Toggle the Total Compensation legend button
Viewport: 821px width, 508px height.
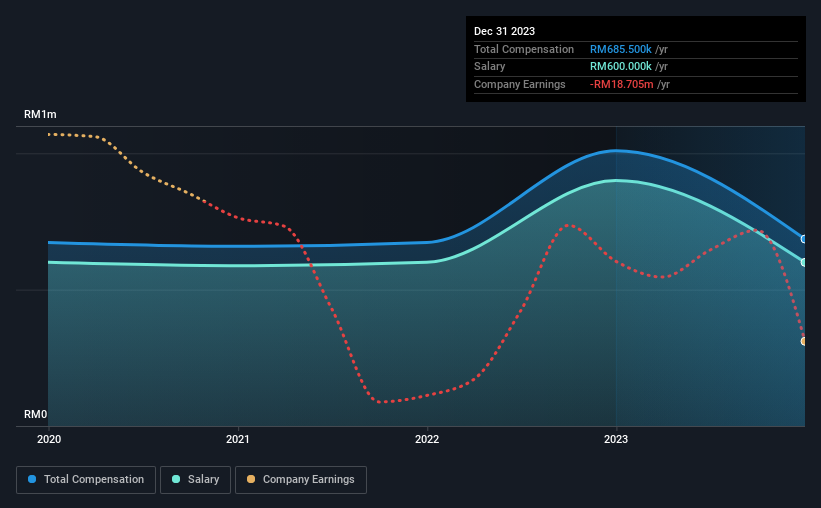click(x=86, y=480)
